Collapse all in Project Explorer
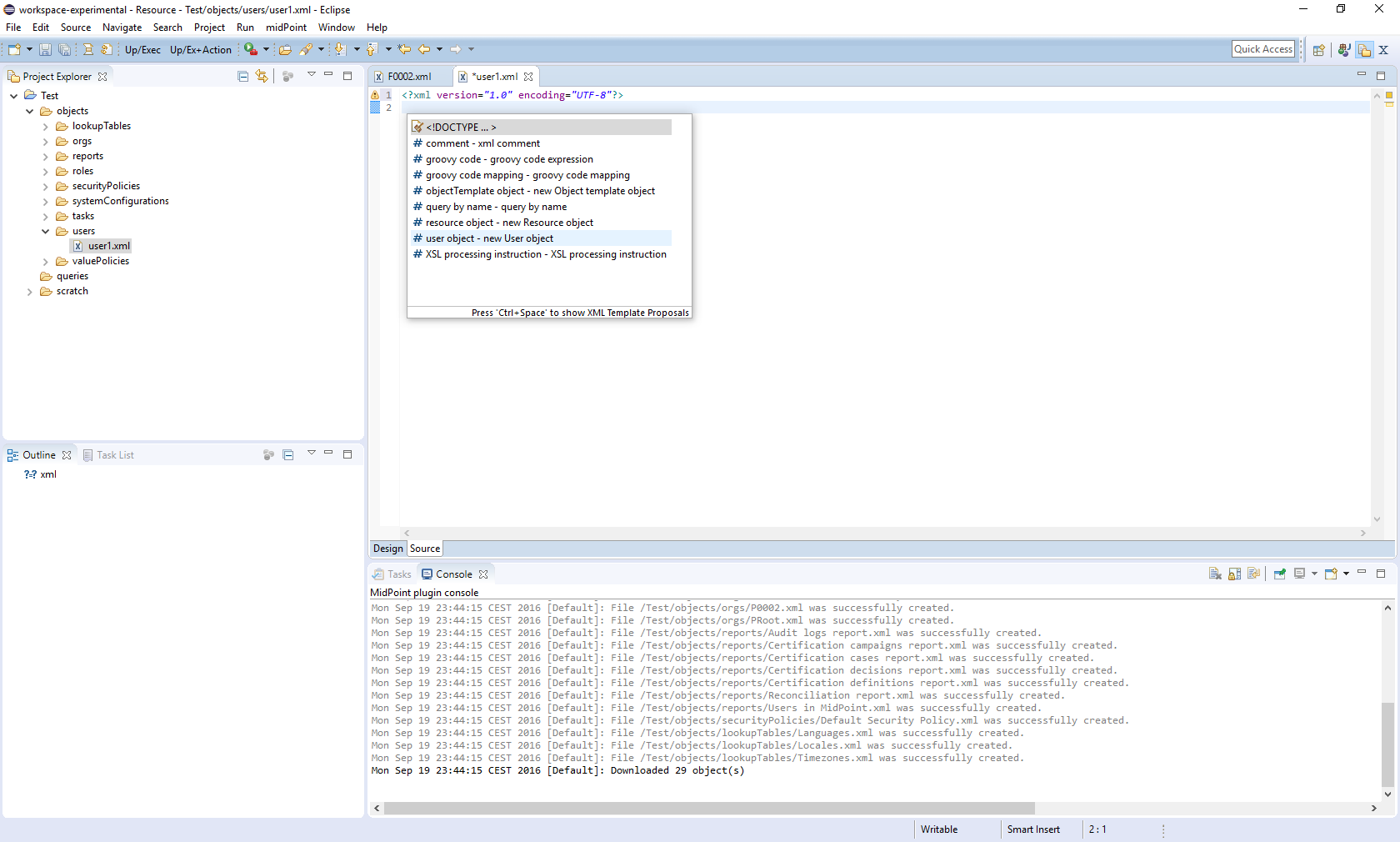This screenshot has height=842, width=1400. tap(243, 77)
